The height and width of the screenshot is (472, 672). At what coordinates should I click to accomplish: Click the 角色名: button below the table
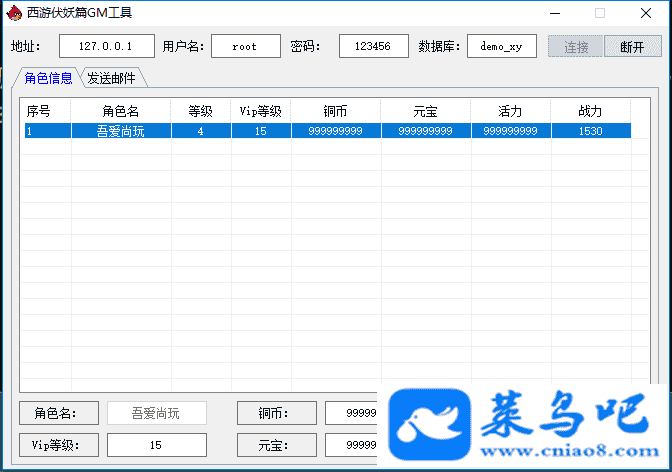tap(59, 413)
